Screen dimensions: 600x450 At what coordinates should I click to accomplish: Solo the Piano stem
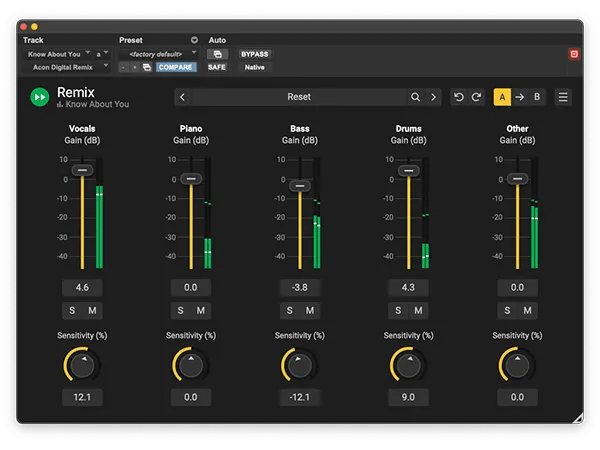point(181,310)
